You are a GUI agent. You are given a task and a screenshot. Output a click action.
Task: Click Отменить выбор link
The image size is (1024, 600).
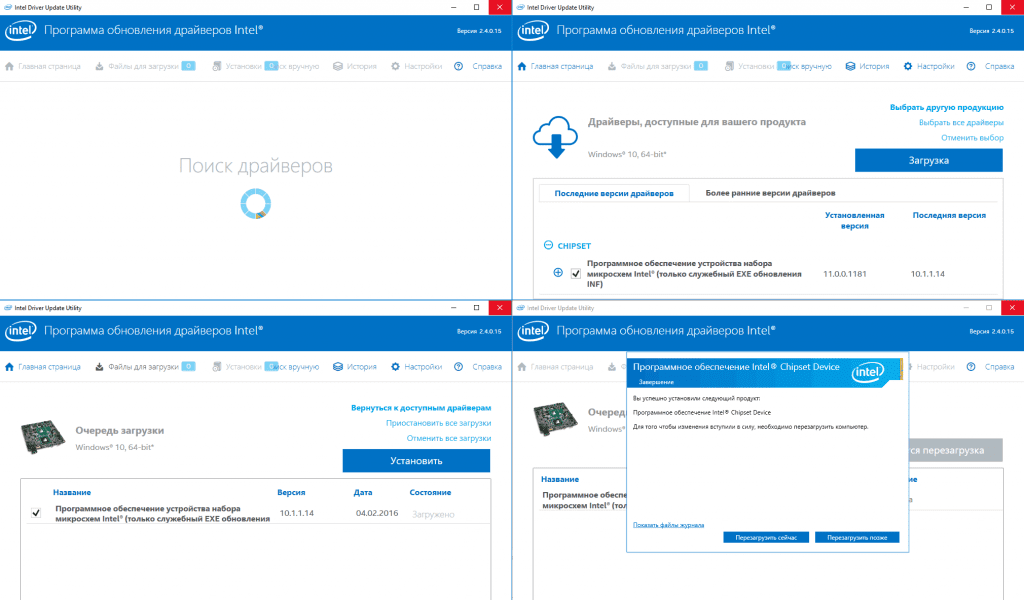tap(972, 137)
